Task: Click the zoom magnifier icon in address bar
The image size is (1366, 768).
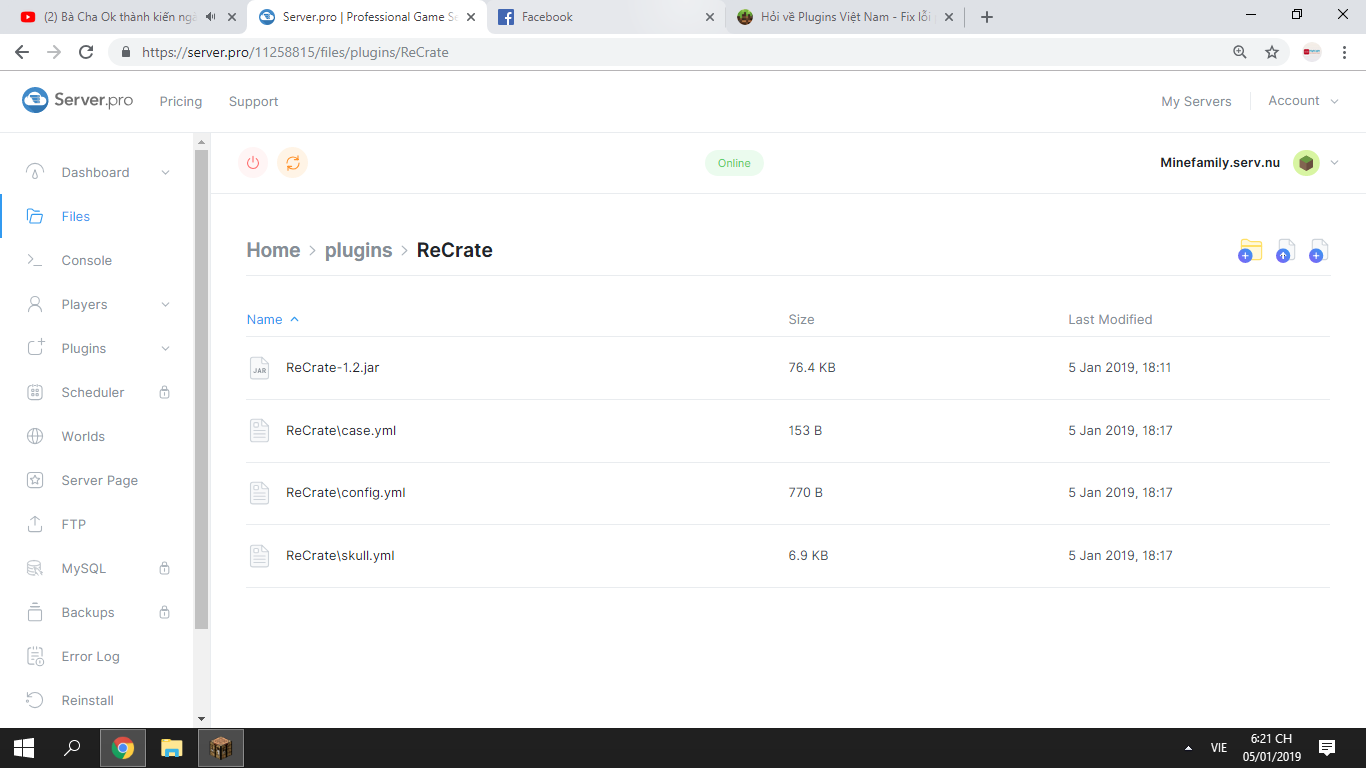Action: coord(1240,52)
